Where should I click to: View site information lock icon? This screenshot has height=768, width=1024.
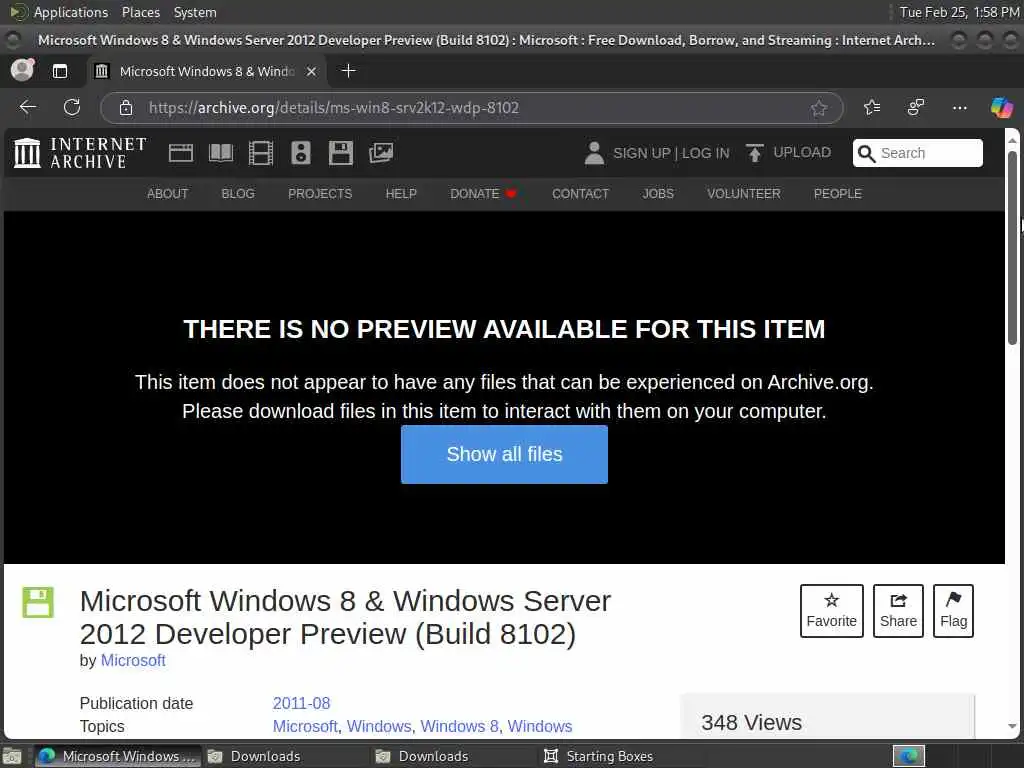[x=126, y=108]
